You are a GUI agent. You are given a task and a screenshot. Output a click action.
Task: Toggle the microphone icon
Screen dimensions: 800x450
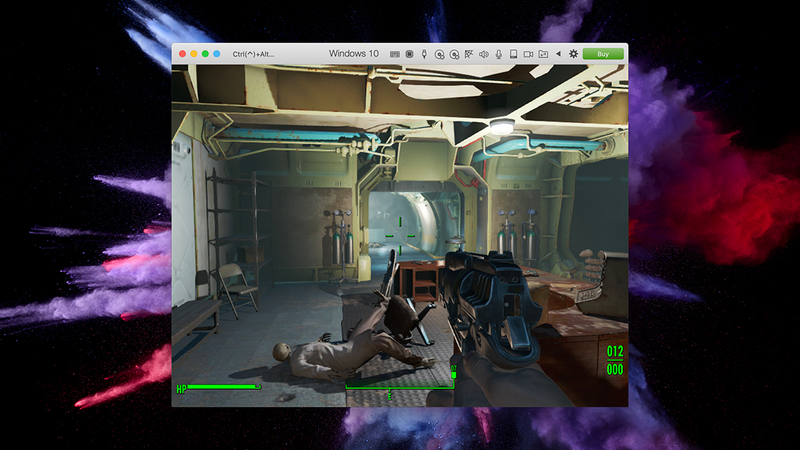coord(498,54)
